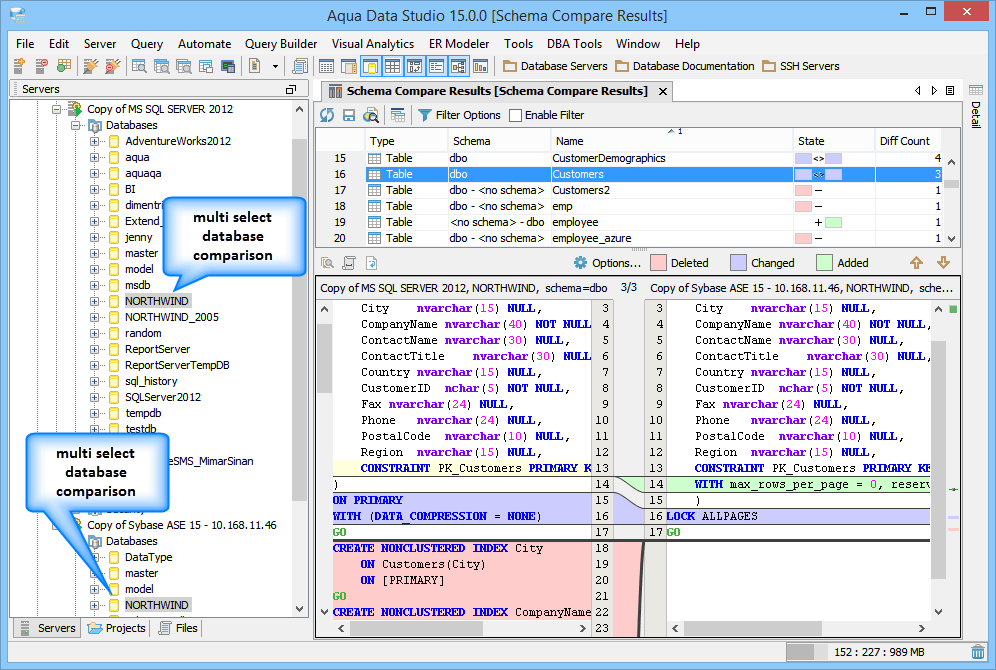Open SSH Servers from the toolbar
The width and height of the screenshot is (996, 670).
[x=800, y=66]
